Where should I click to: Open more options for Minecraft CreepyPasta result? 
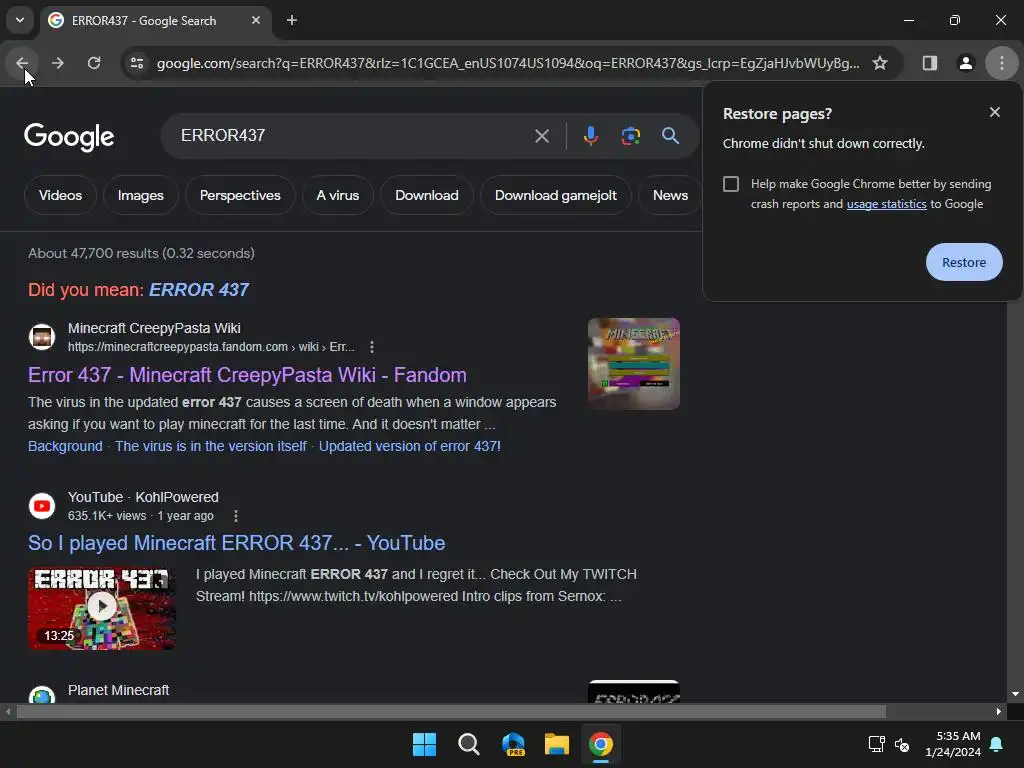372,347
